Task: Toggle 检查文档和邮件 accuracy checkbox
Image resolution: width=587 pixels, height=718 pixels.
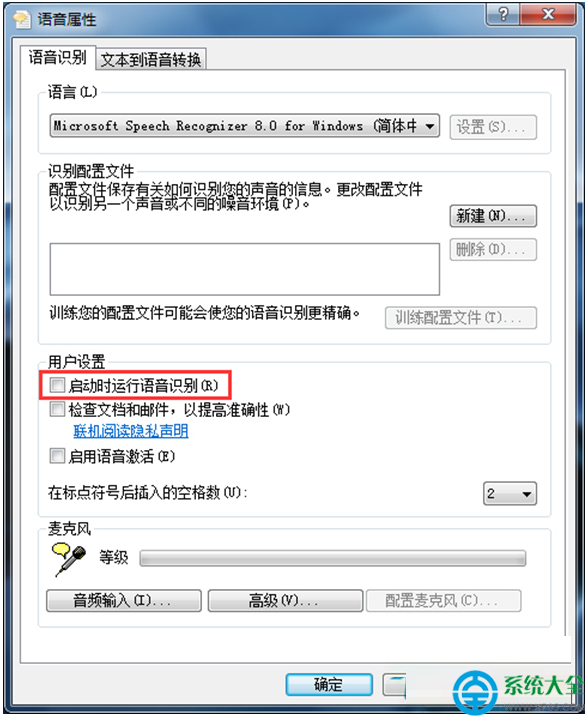Action: (x=57, y=409)
